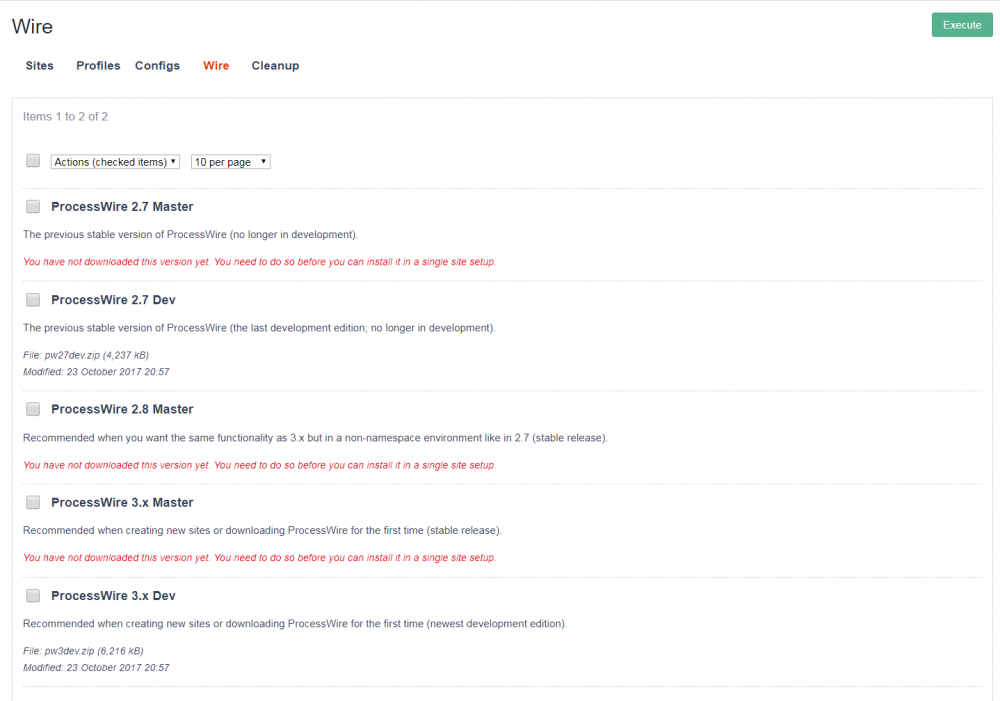Check the ProcessWire 2.7 Dev checkbox
Screen dimensions: 1000x701
[x=33, y=300]
